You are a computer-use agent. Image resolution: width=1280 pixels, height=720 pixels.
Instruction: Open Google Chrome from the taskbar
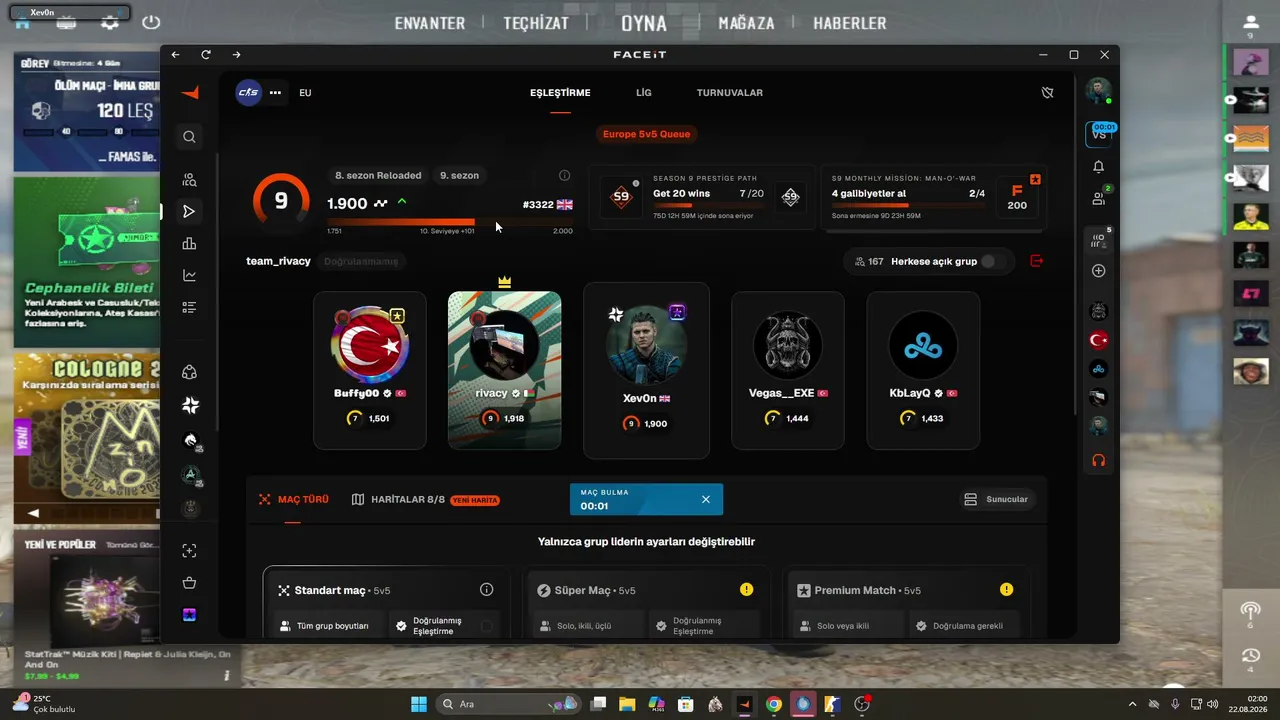point(773,704)
